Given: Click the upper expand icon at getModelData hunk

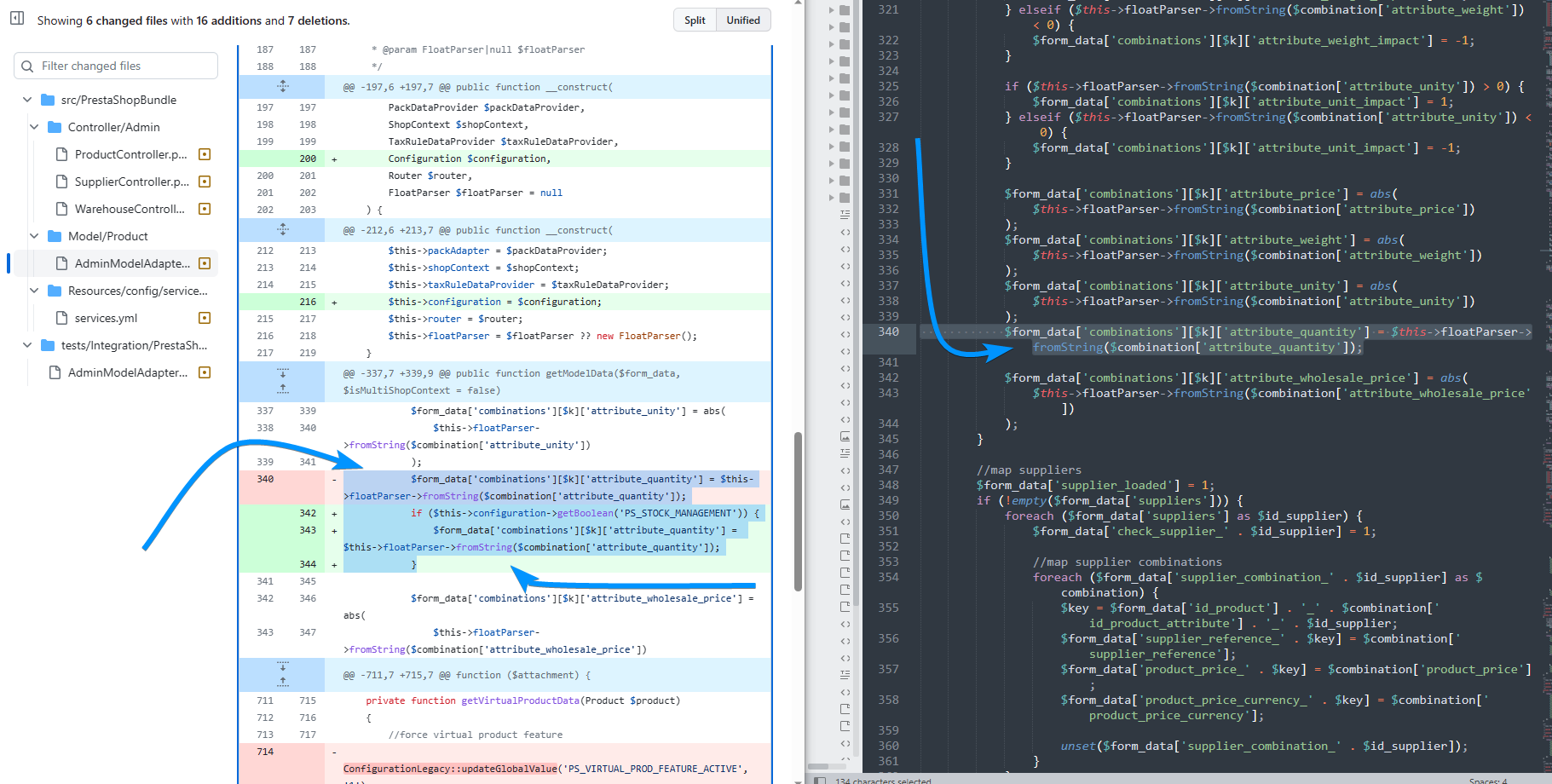Looking at the screenshot, I should click(283, 373).
